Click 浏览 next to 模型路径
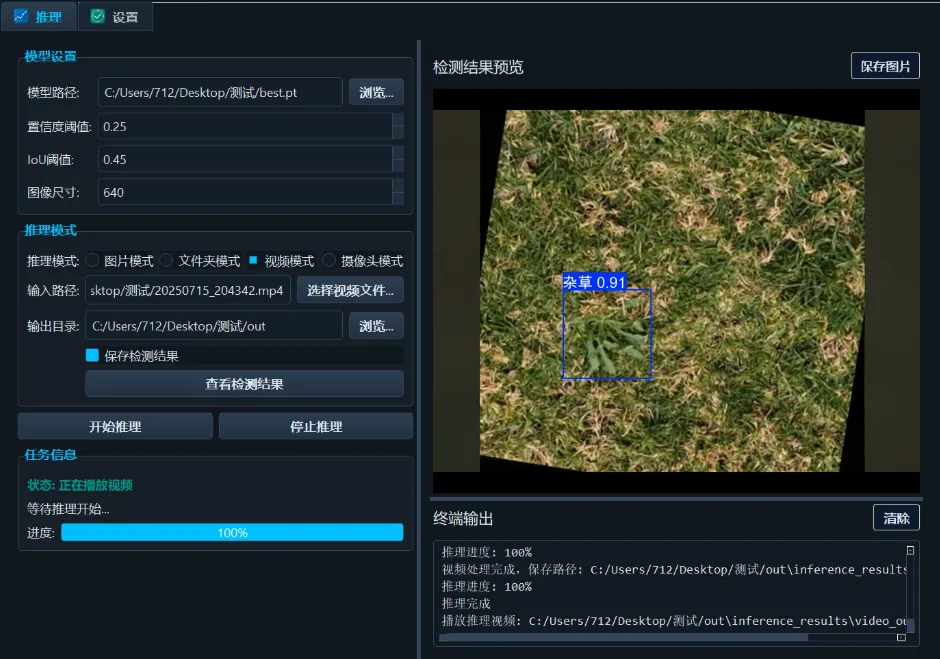Viewport: 940px width, 659px height. (378, 91)
